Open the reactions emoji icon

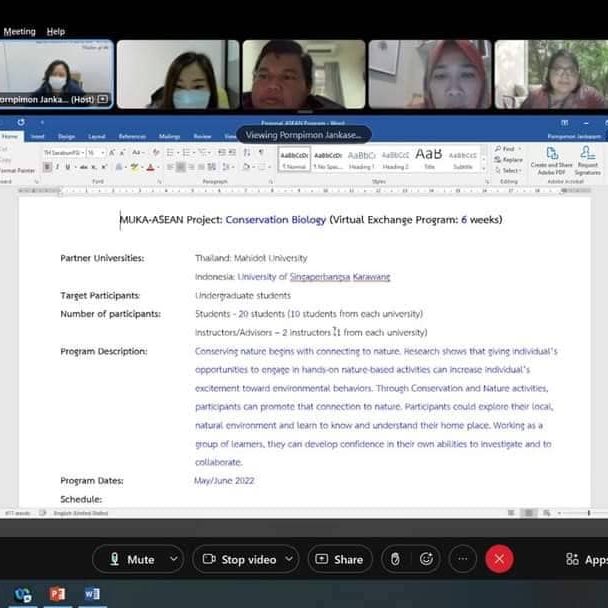tap(428, 559)
